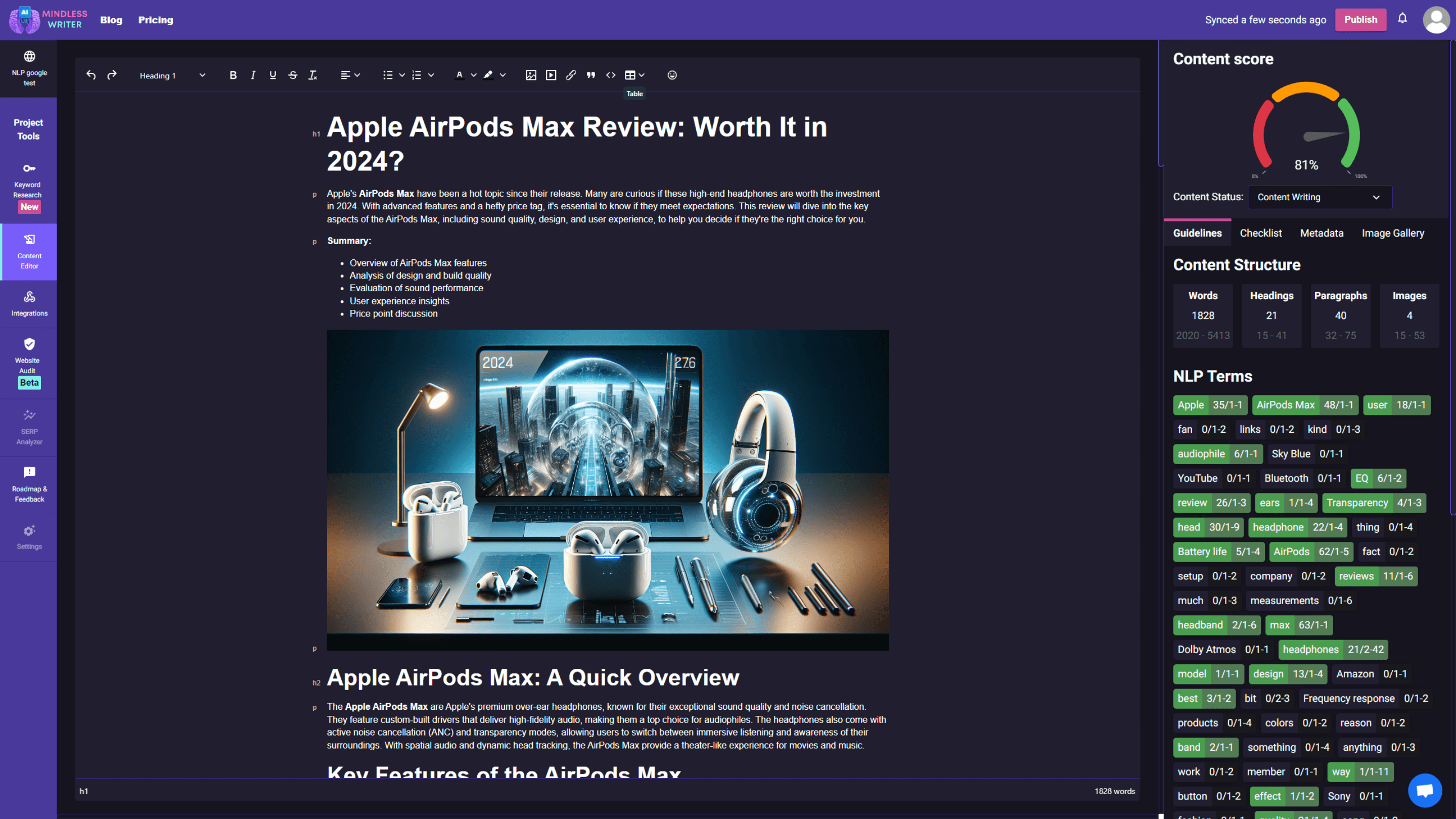
Task: Expand numbered list style options arrow
Action: tap(431, 75)
